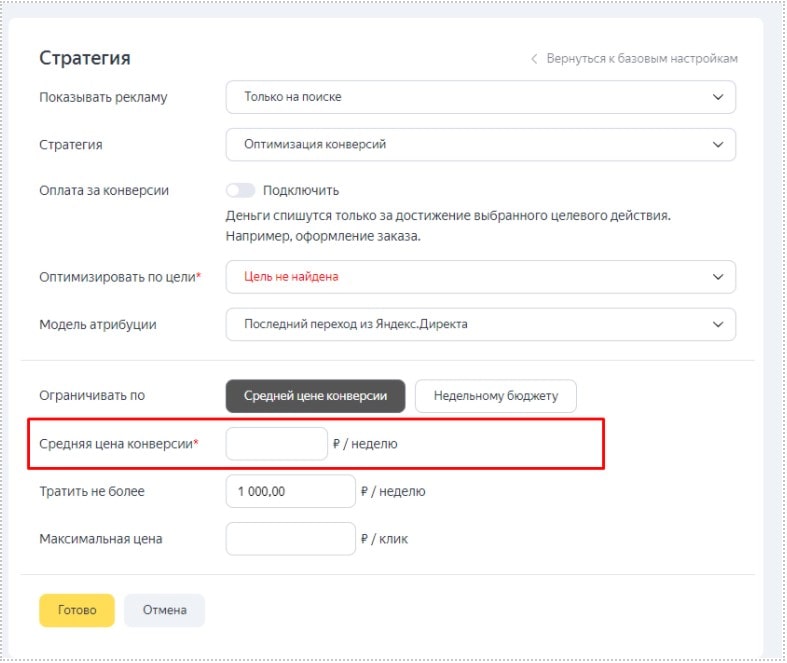Follow the Вернуться к базовым настройкам link
Screen dimensions: 787x663
642,59
